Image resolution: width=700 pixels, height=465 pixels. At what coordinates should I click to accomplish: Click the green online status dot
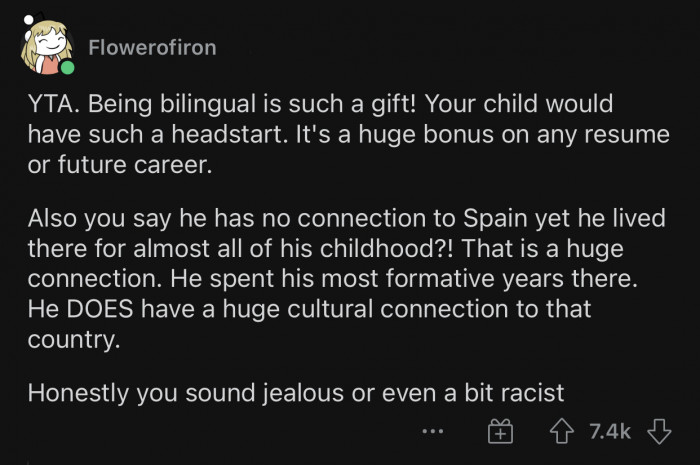[x=67, y=69]
